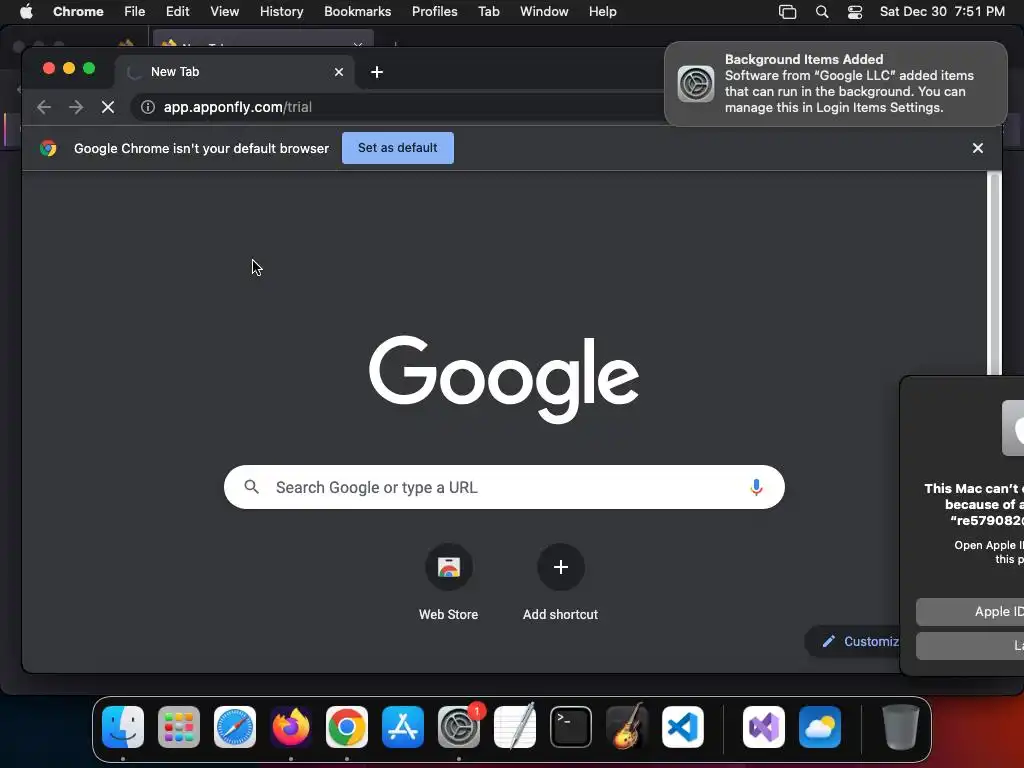Open Control Center in menu bar
Screen dimensions: 1024x768
pyautogui.click(x=855, y=12)
